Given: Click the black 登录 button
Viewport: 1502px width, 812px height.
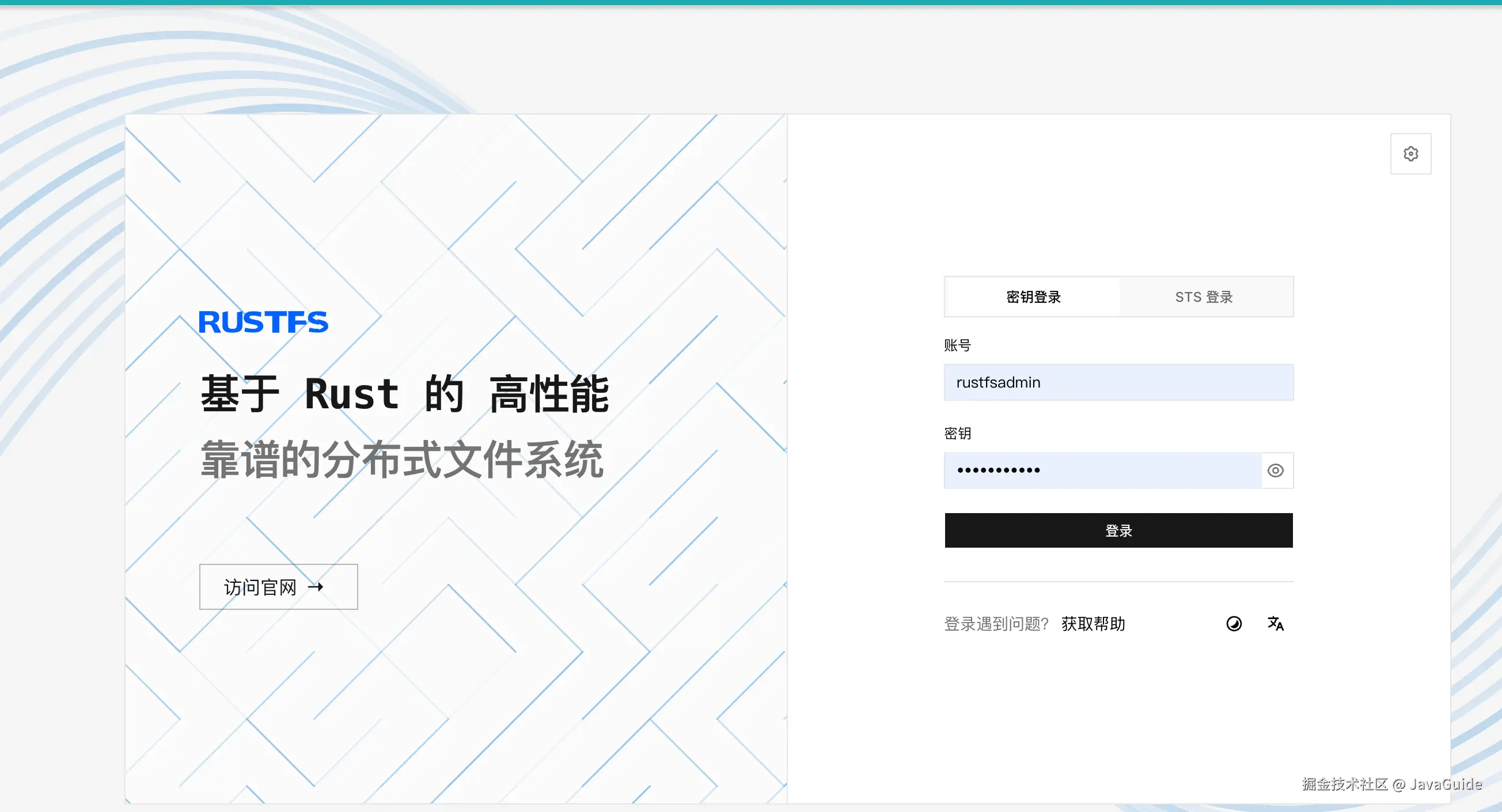Looking at the screenshot, I should [1118, 530].
